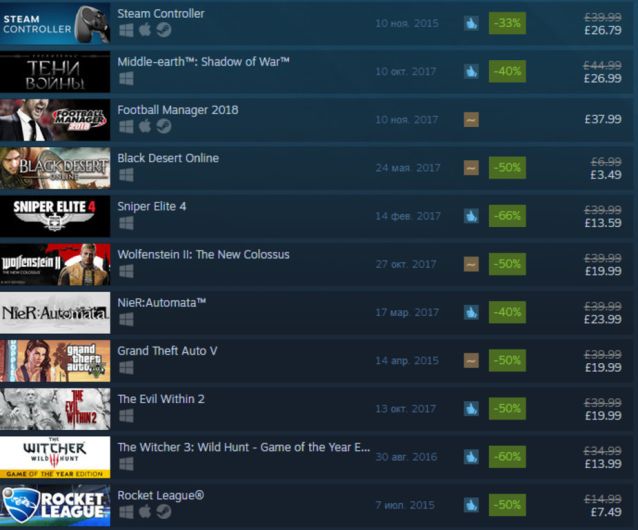This screenshot has width=638, height=530.
Task: Click the Grand Theft Auto V cover image
Action: pos(55,361)
